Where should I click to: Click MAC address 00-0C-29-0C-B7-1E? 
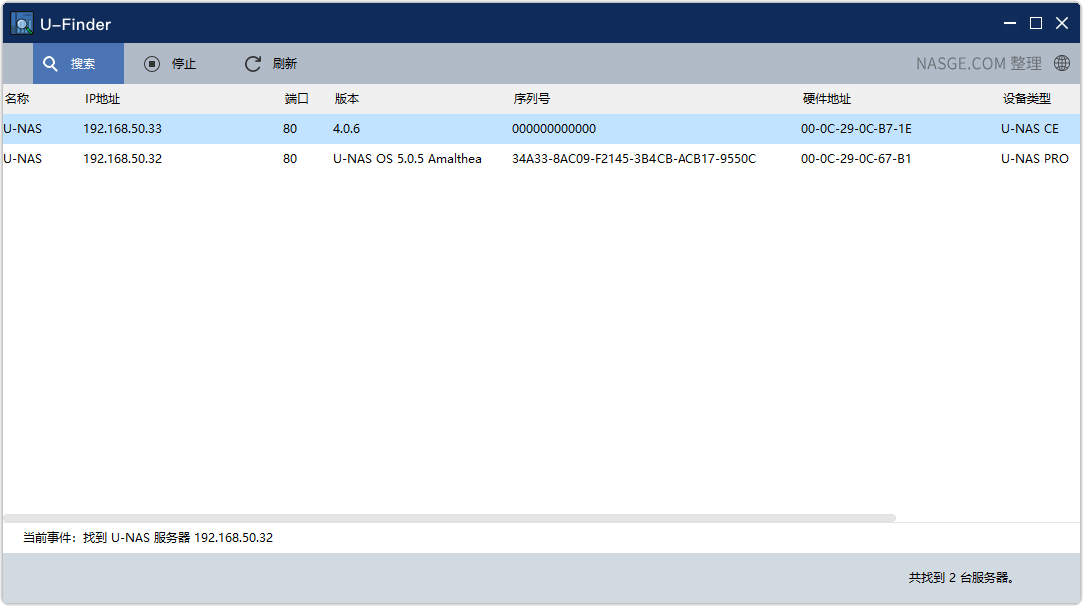pos(856,129)
